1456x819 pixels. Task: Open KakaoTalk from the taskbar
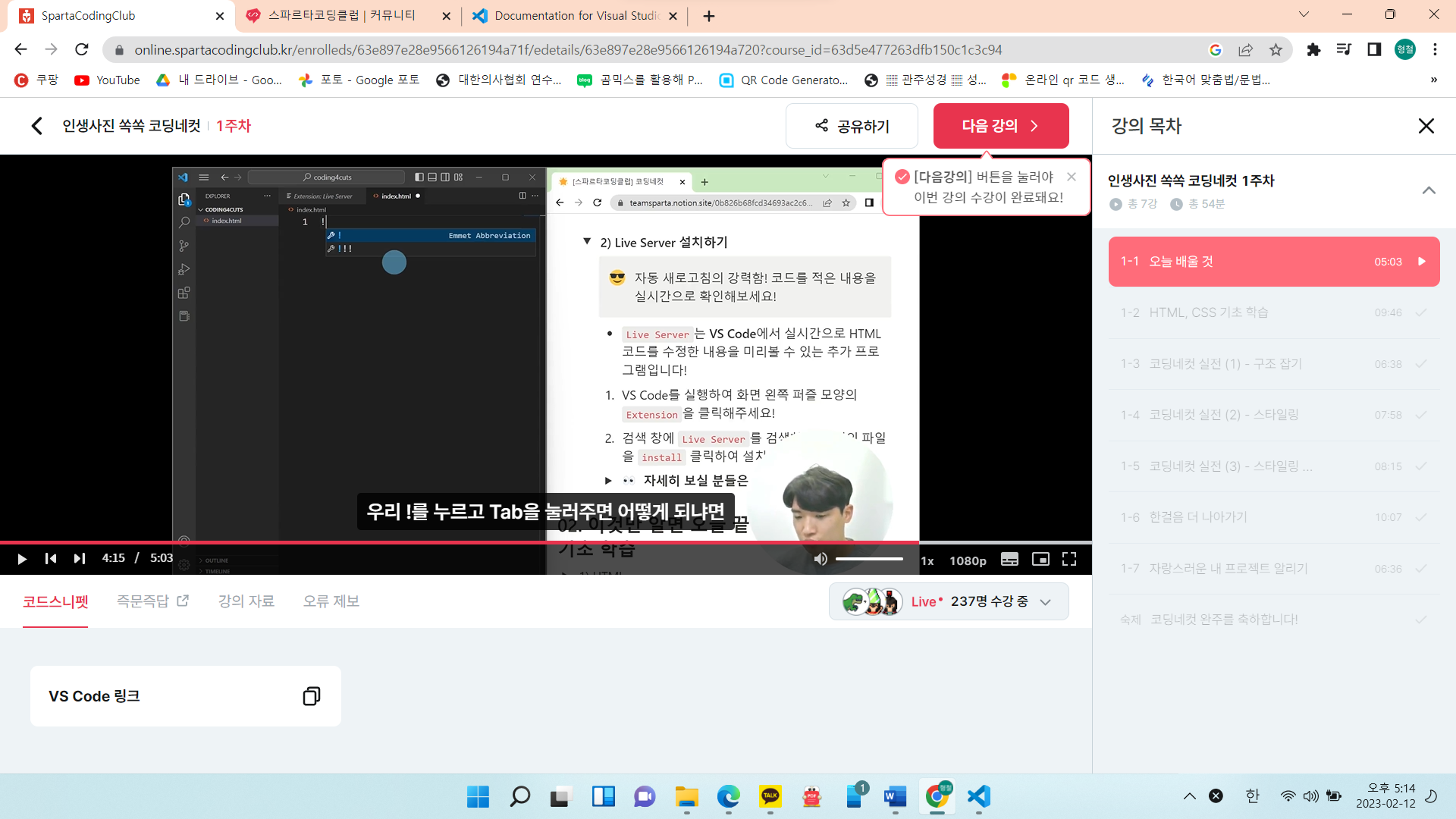770,796
